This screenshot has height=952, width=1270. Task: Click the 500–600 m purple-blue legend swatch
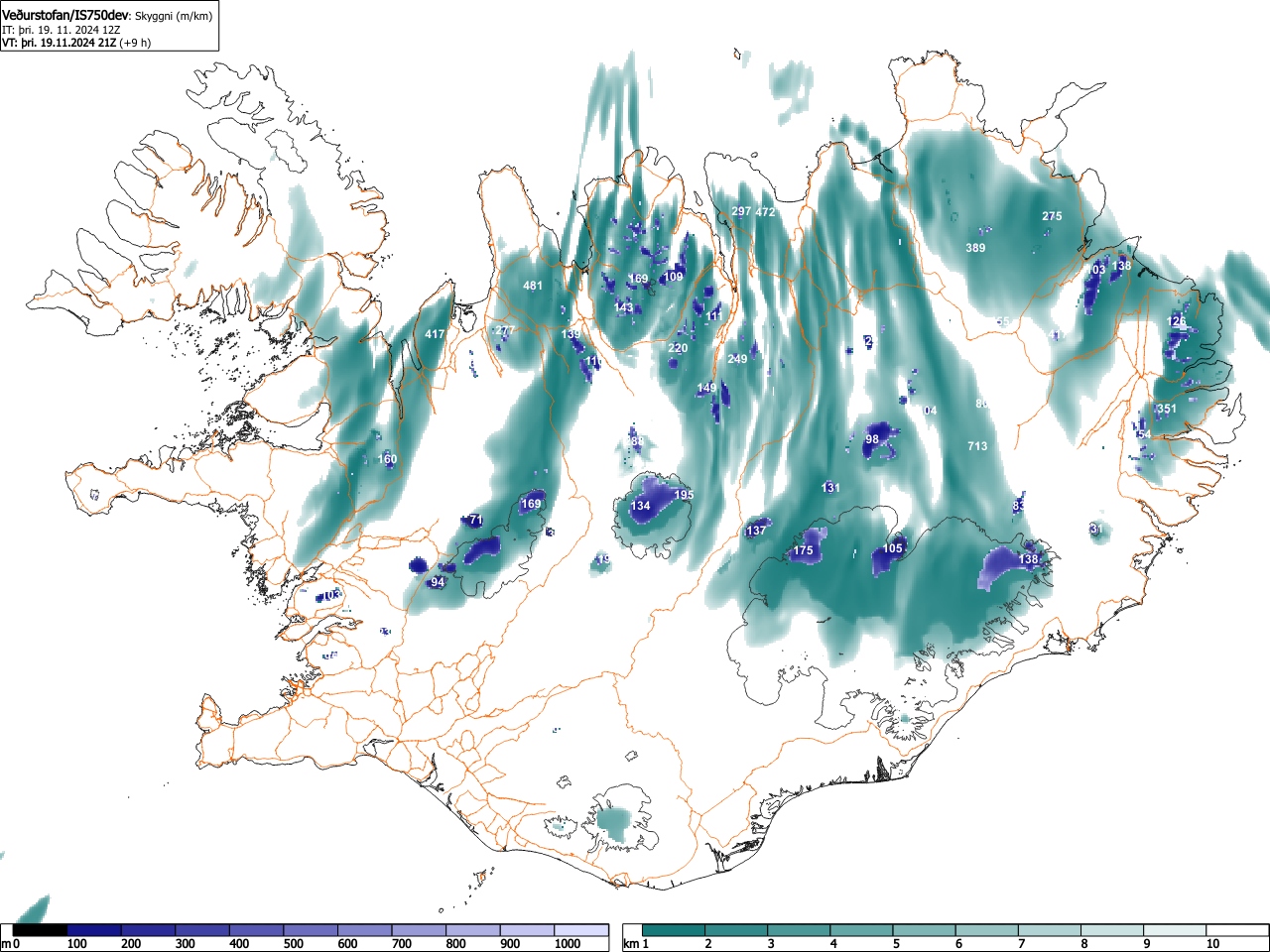(311, 930)
